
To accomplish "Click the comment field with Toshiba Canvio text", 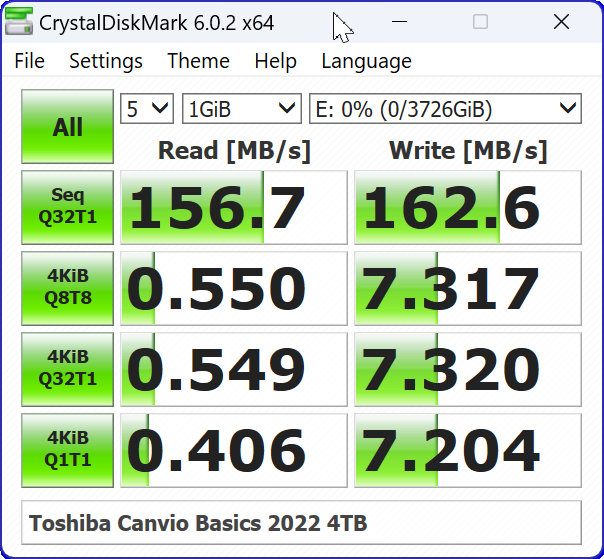I will (301, 522).
